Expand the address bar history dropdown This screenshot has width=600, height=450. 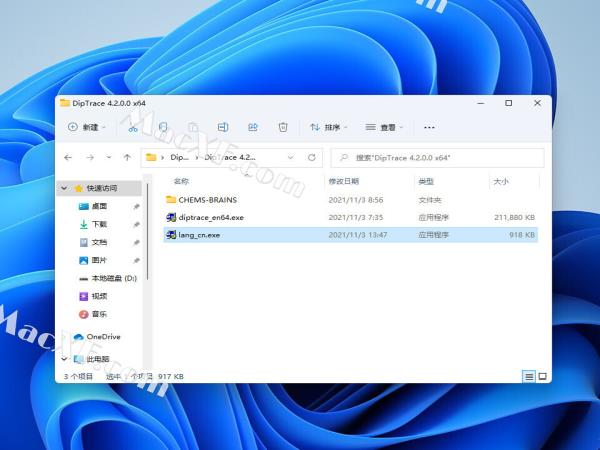click(290, 157)
